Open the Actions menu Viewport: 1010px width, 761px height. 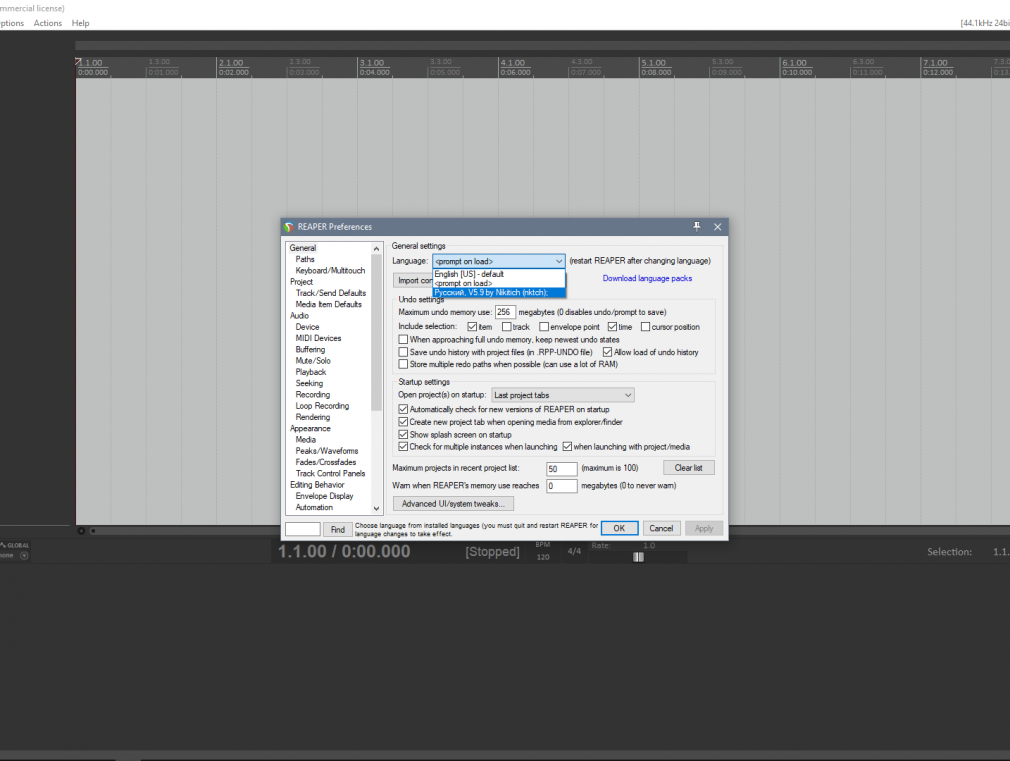click(x=48, y=23)
